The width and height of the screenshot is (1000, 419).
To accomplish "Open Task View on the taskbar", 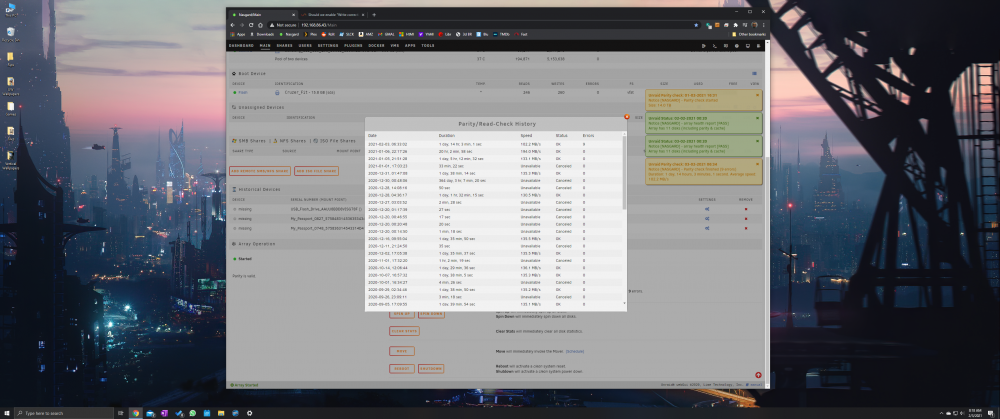I will [x=121, y=413].
